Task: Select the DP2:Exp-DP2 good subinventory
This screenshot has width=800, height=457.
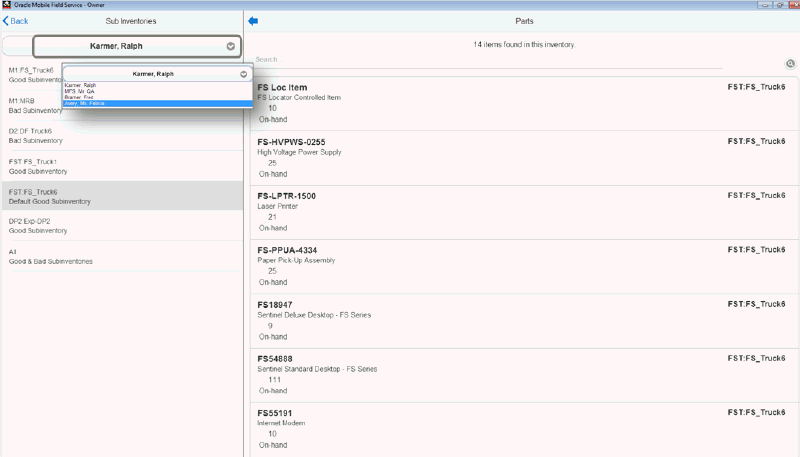Action: (x=122, y=226)
